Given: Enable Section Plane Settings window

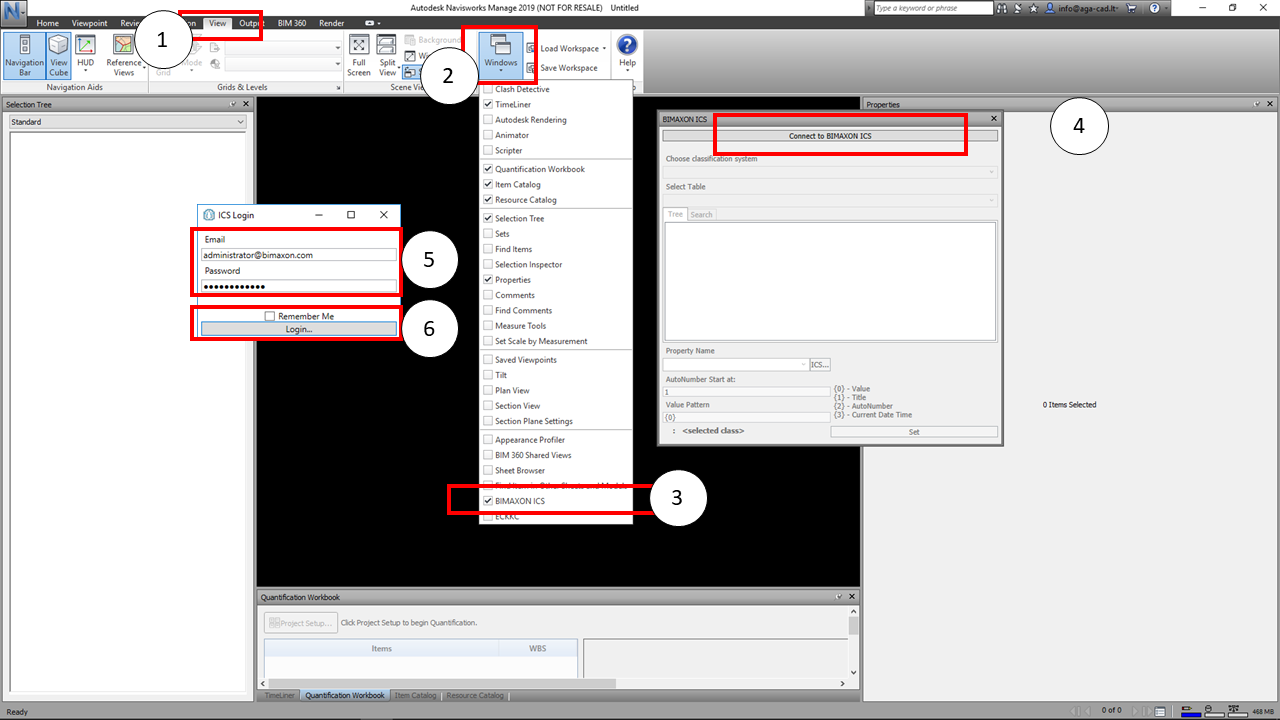Looking at the screenshot, I should [488, 421].
